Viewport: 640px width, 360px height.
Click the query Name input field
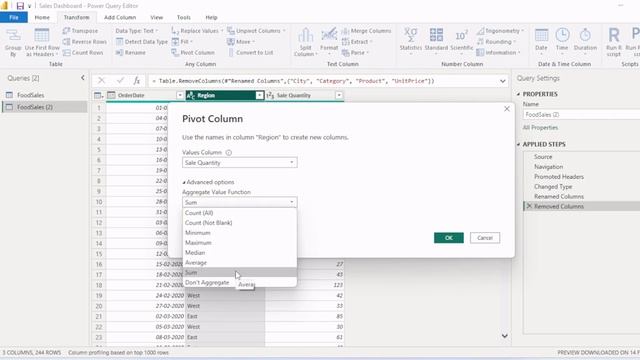pos(581,115)
